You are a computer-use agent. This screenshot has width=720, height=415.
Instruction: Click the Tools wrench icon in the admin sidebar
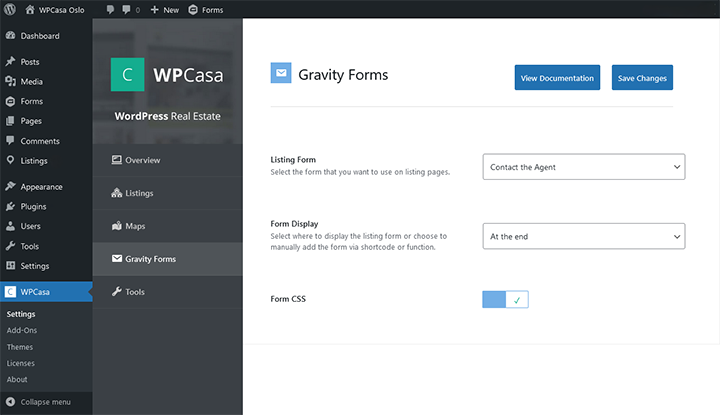[x=10, y=246]
